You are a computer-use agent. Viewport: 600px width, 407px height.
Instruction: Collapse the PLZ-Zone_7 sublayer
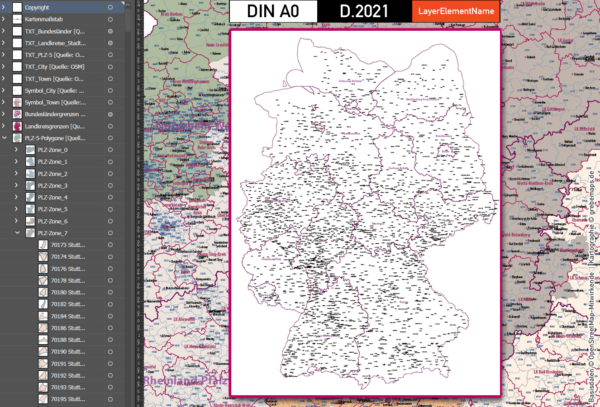click(17, 233)
